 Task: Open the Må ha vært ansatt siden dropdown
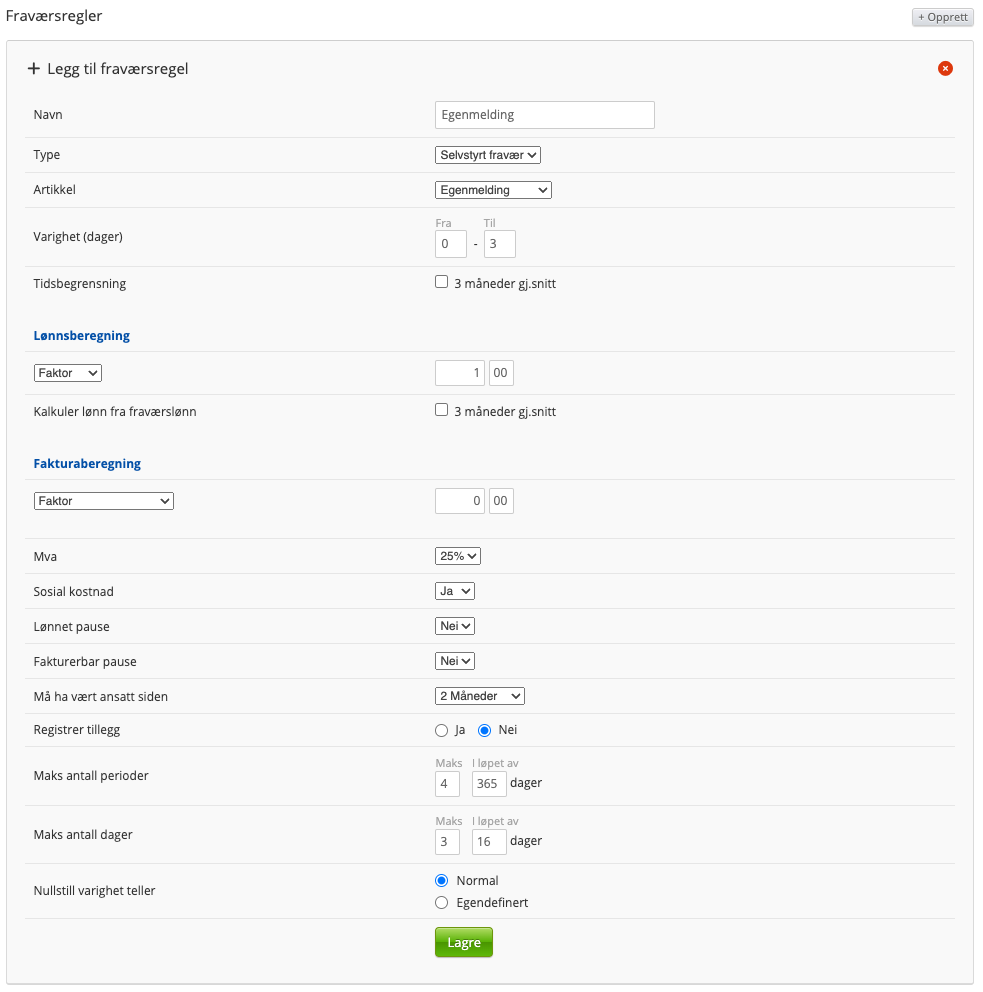pos(479,696)
